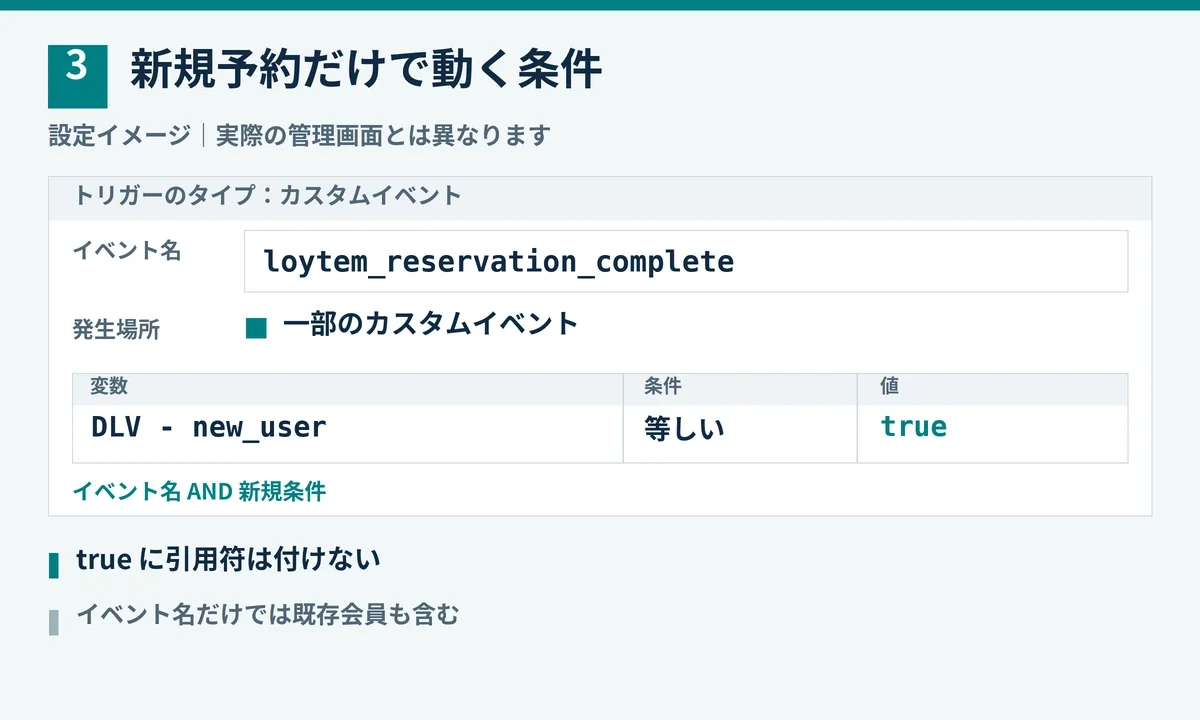Click the event name field loytem_reservation_complete

(686, 262)
